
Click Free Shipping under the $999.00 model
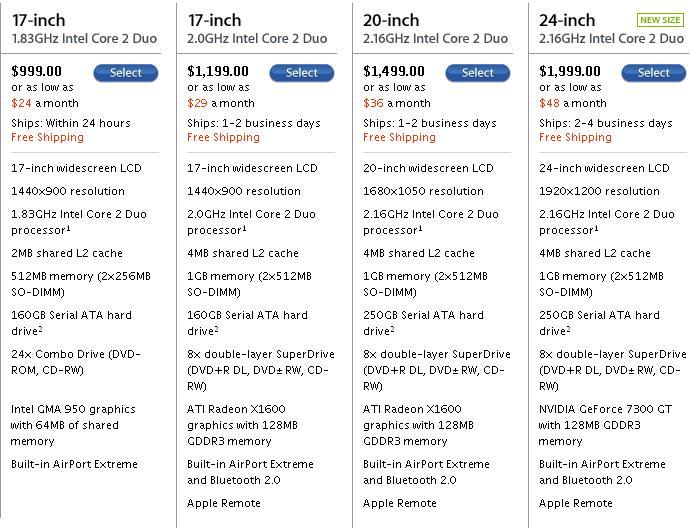click(x=48, y=138)
